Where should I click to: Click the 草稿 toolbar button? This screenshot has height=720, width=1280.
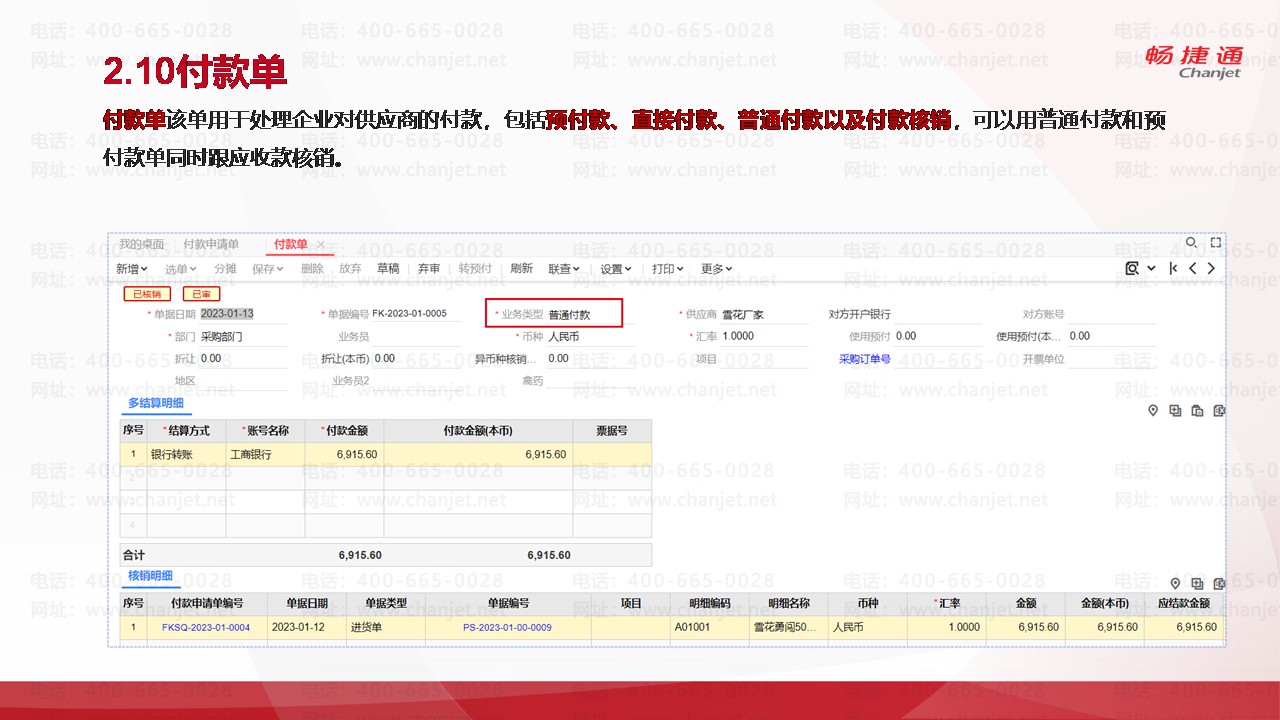pos(388,269)
